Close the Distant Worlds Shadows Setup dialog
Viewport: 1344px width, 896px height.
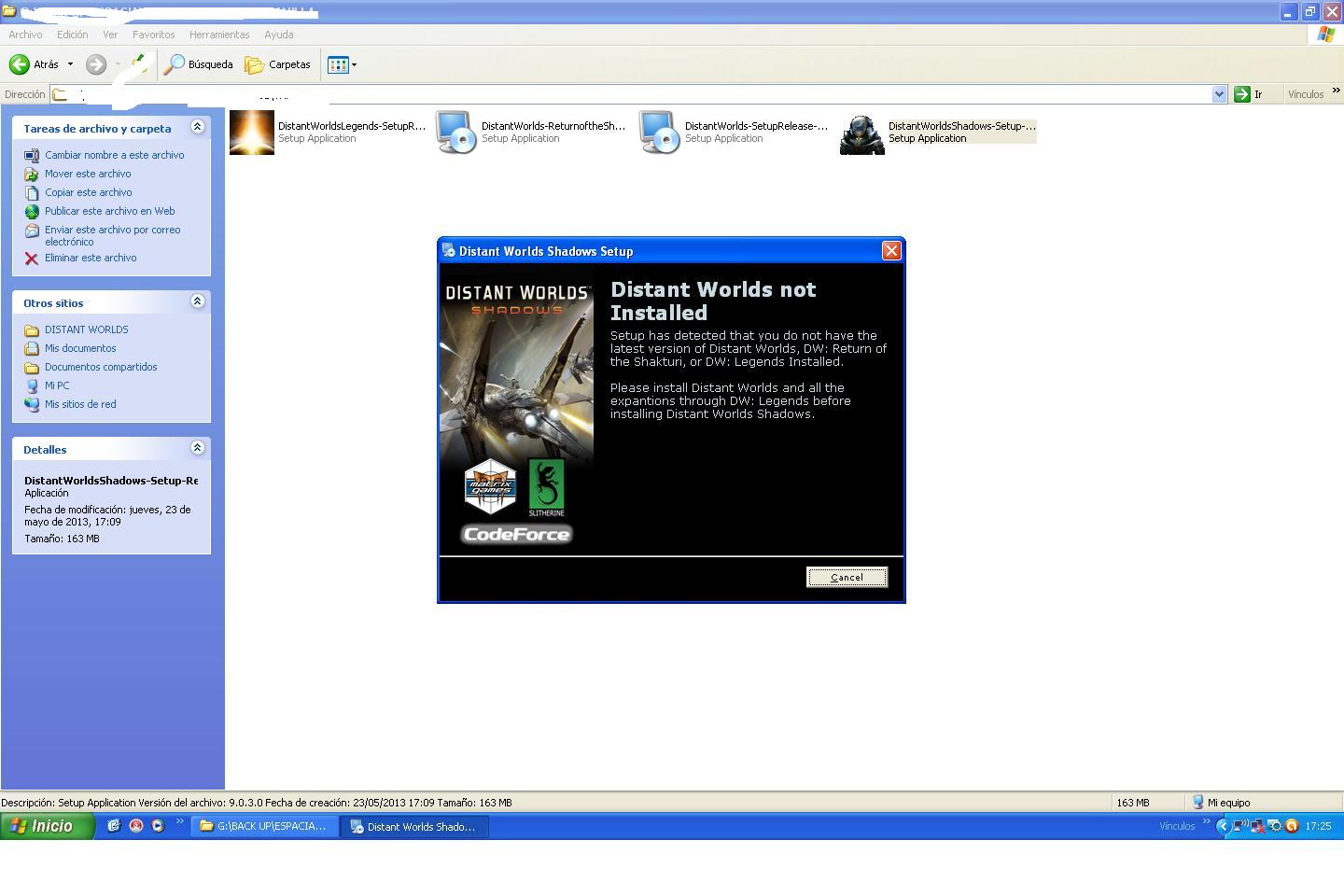point(891,251)
